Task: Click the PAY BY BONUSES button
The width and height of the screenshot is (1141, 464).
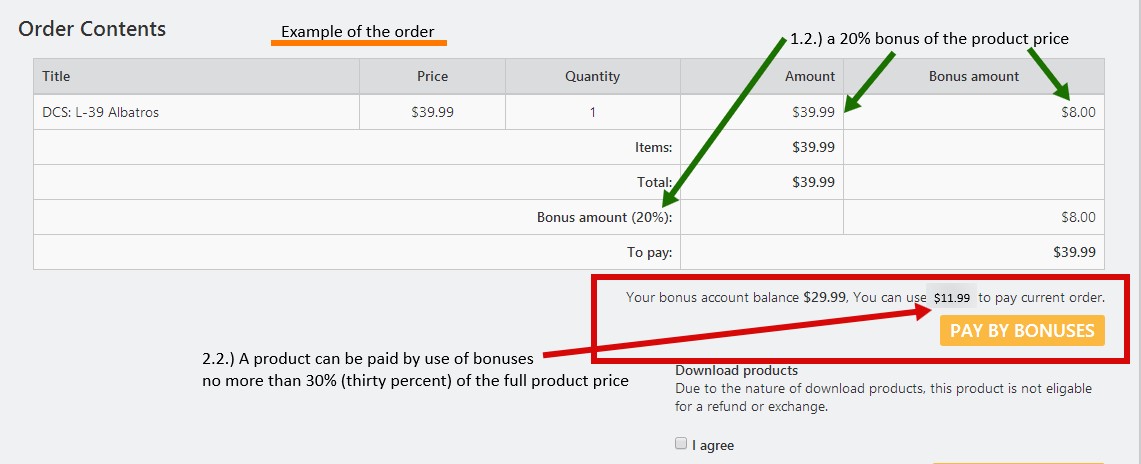Action: (1022, 331)
